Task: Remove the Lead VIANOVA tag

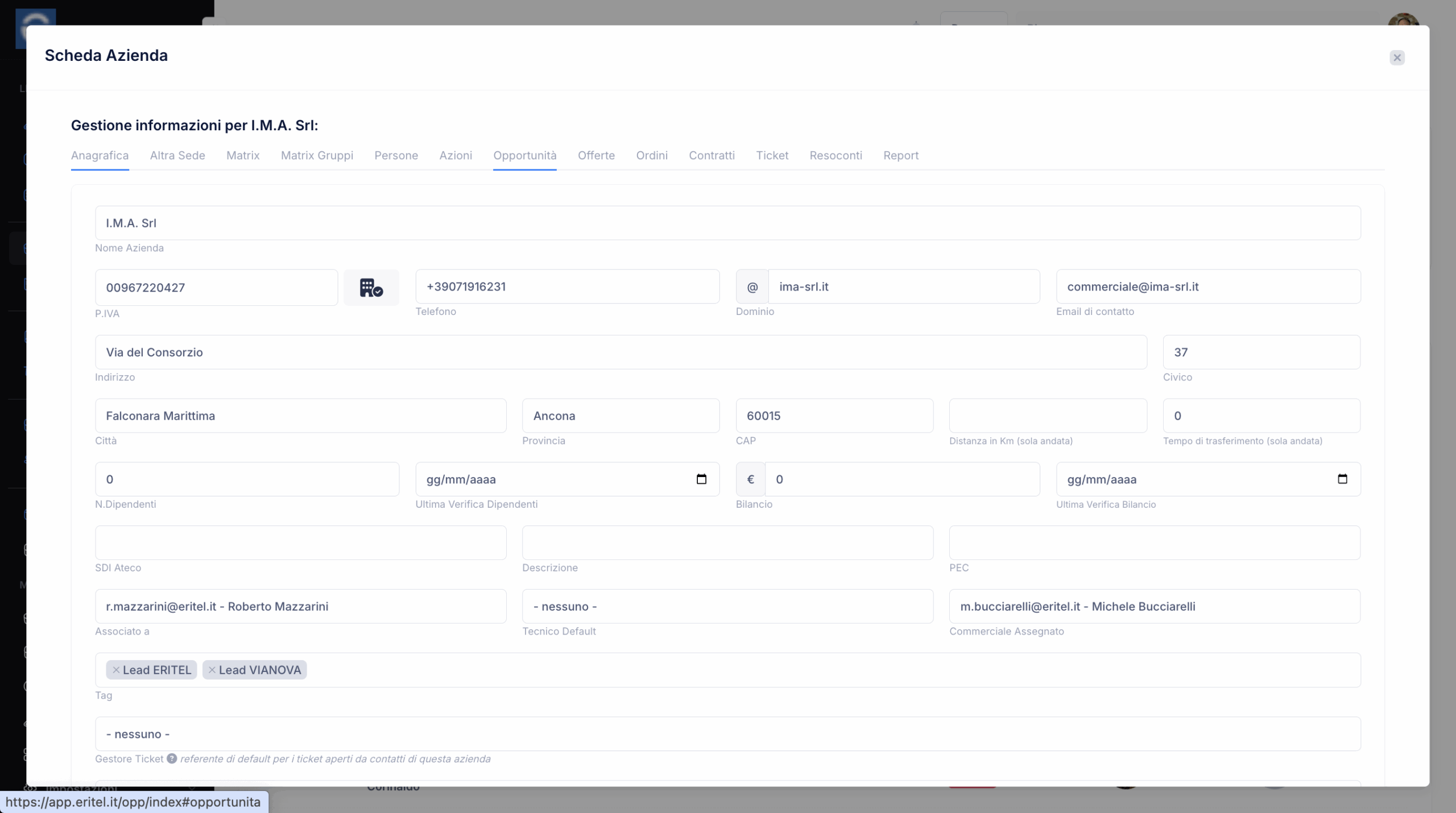Action: 212,670
